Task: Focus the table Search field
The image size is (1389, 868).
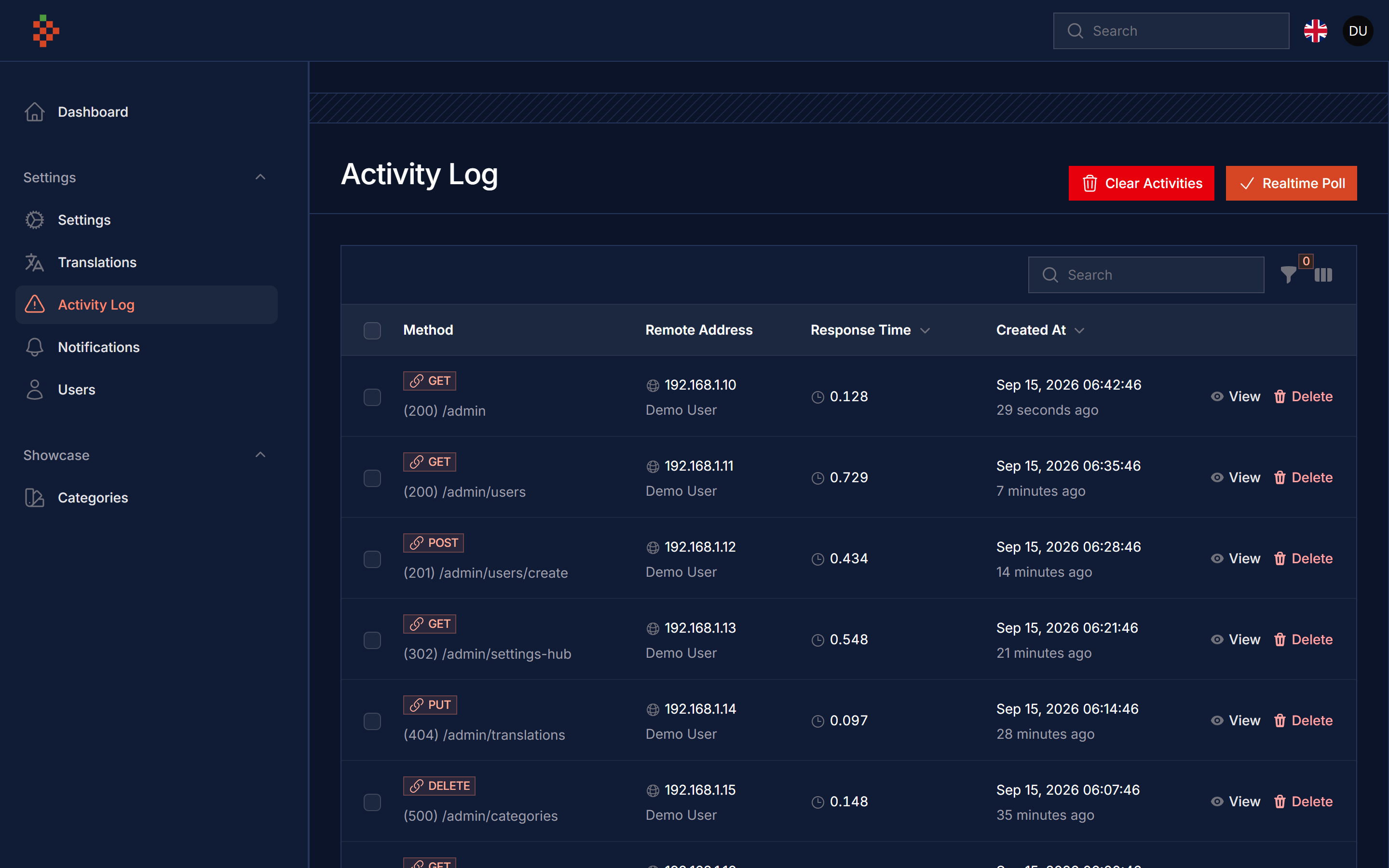Action: tap(1145, 275)
